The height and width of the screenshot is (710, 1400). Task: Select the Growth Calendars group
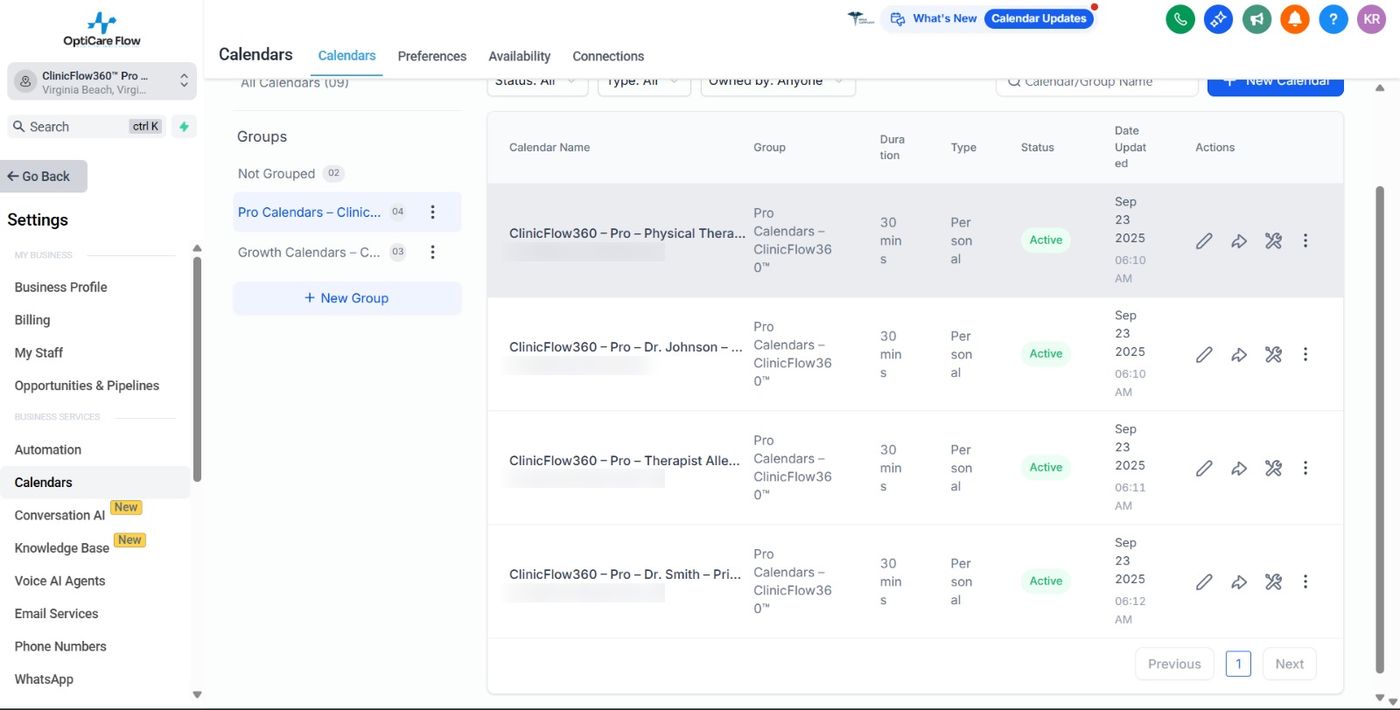tap(347, 252)
